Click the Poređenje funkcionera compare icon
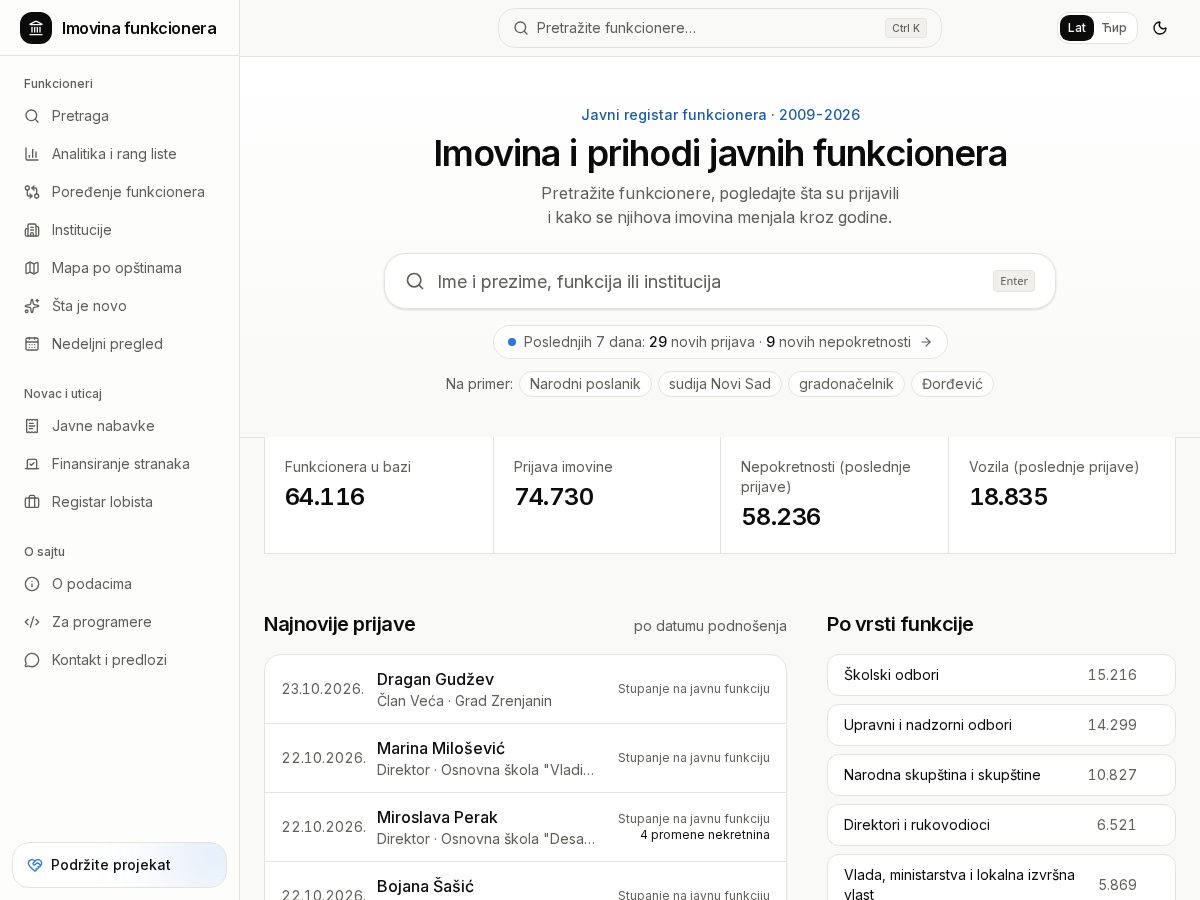The image size is (1200, 900). 32,192
